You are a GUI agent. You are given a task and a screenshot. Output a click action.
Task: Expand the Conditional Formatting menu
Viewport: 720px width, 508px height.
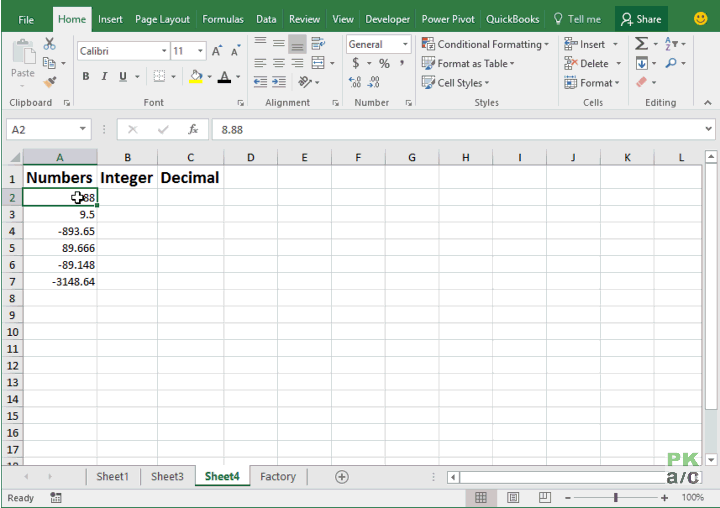pyautogui.click(x=485, y=44)
